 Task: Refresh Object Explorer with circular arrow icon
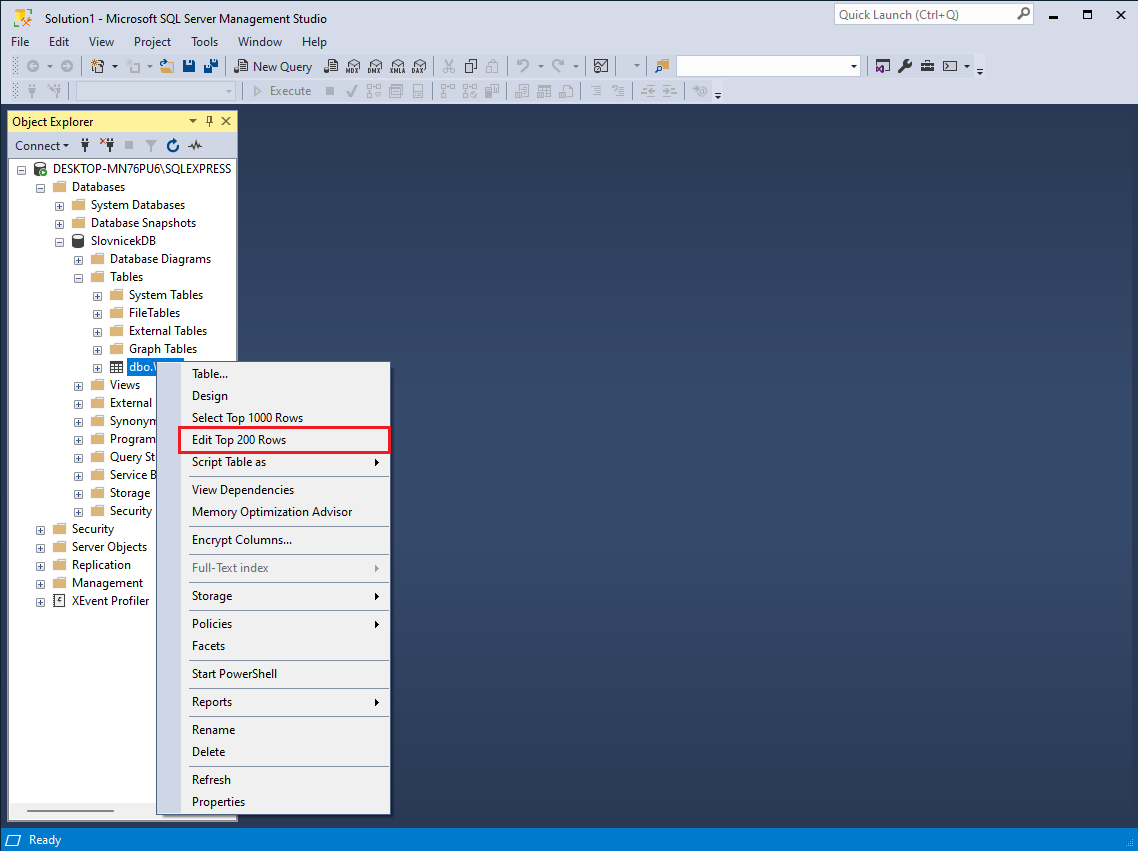173,145
